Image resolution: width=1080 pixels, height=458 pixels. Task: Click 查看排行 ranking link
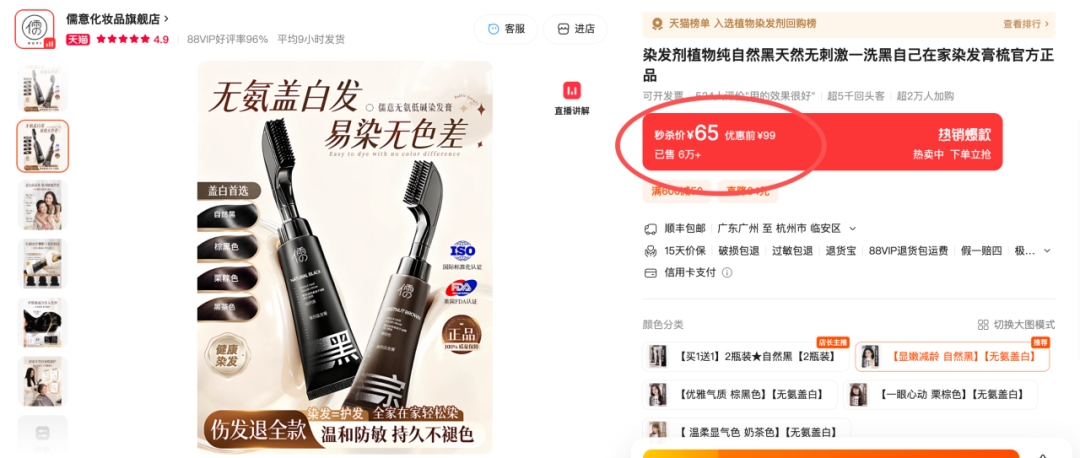click(x=1026, y=24)
